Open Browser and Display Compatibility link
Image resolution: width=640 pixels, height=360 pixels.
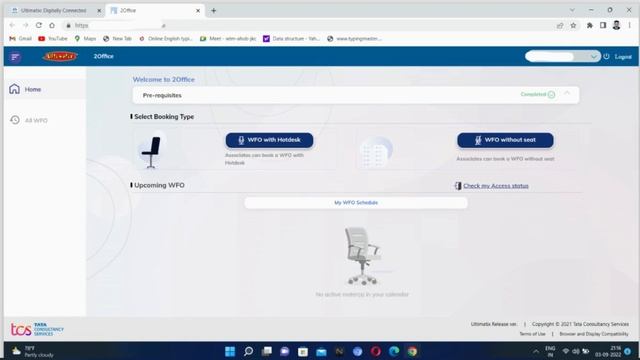click(x=594, y=334)
